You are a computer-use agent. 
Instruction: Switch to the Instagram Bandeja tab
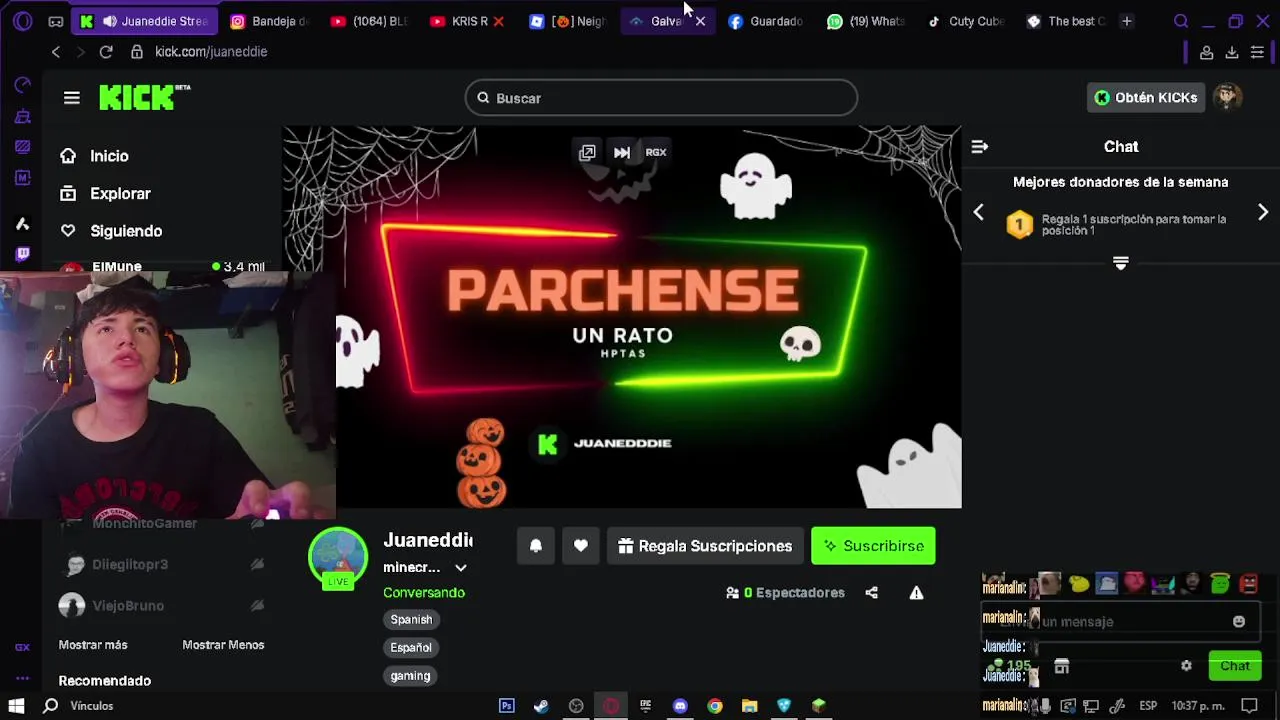tap(270, 21)
